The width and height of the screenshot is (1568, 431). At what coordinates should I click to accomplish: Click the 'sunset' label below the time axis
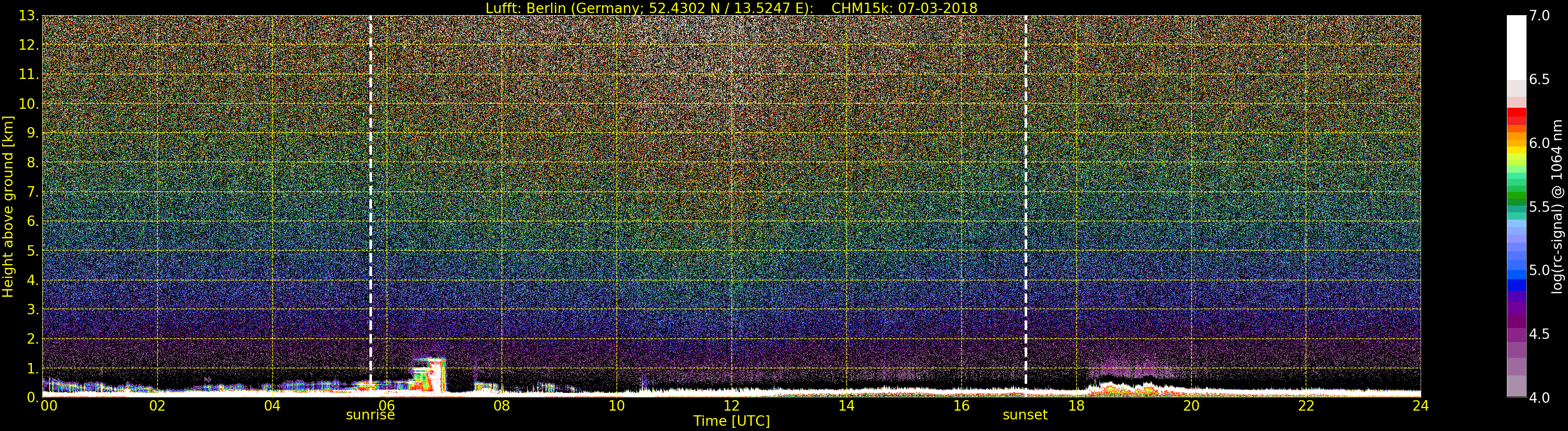1025,415
